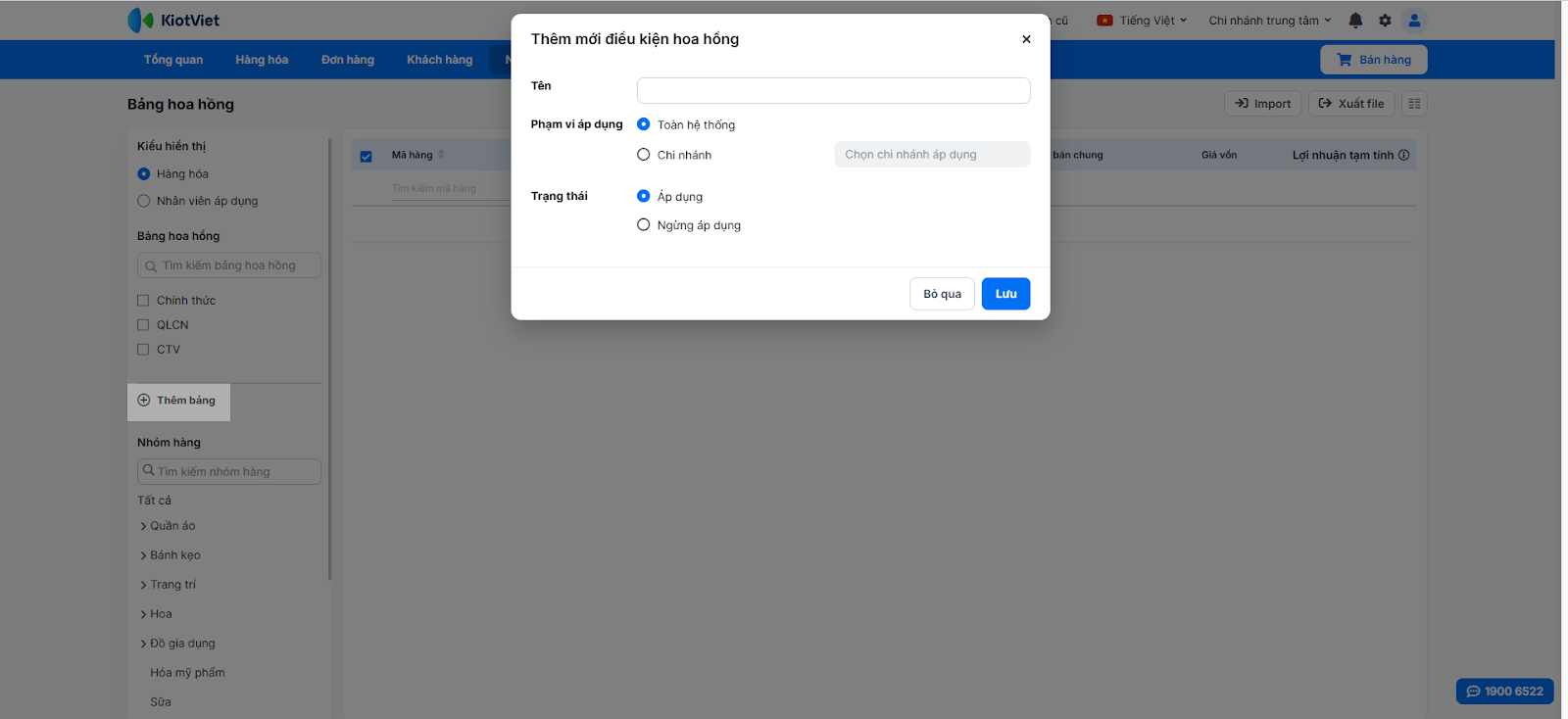1568x719 pixels.
Task: Expand the Quần áo product group
Action: (x=144, y=526)
